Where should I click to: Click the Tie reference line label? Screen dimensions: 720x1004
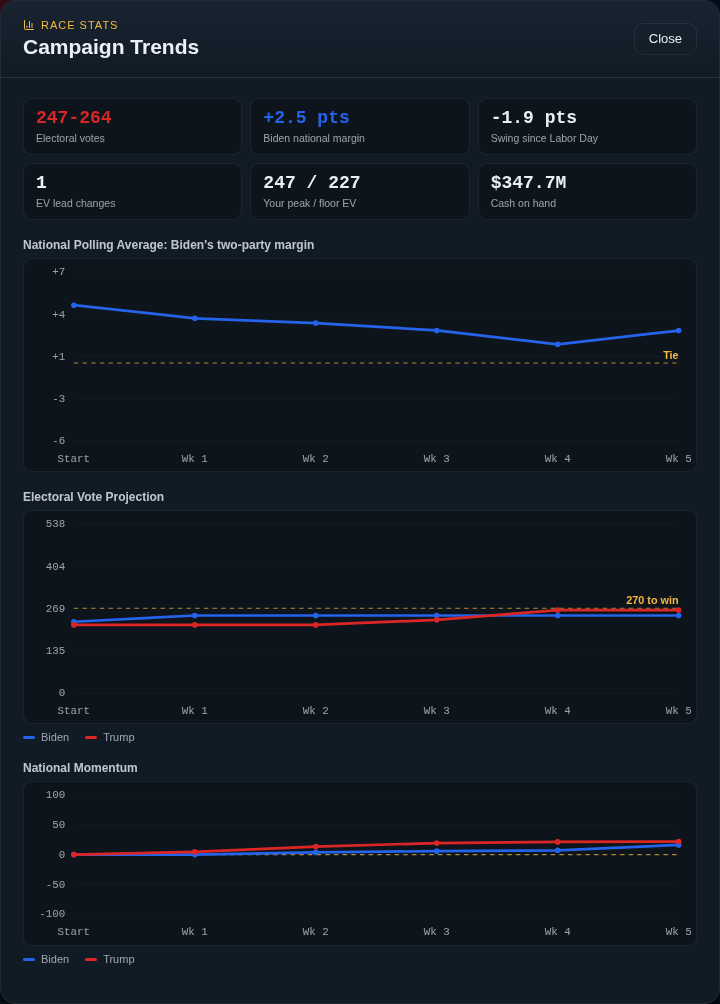point(671,355)
